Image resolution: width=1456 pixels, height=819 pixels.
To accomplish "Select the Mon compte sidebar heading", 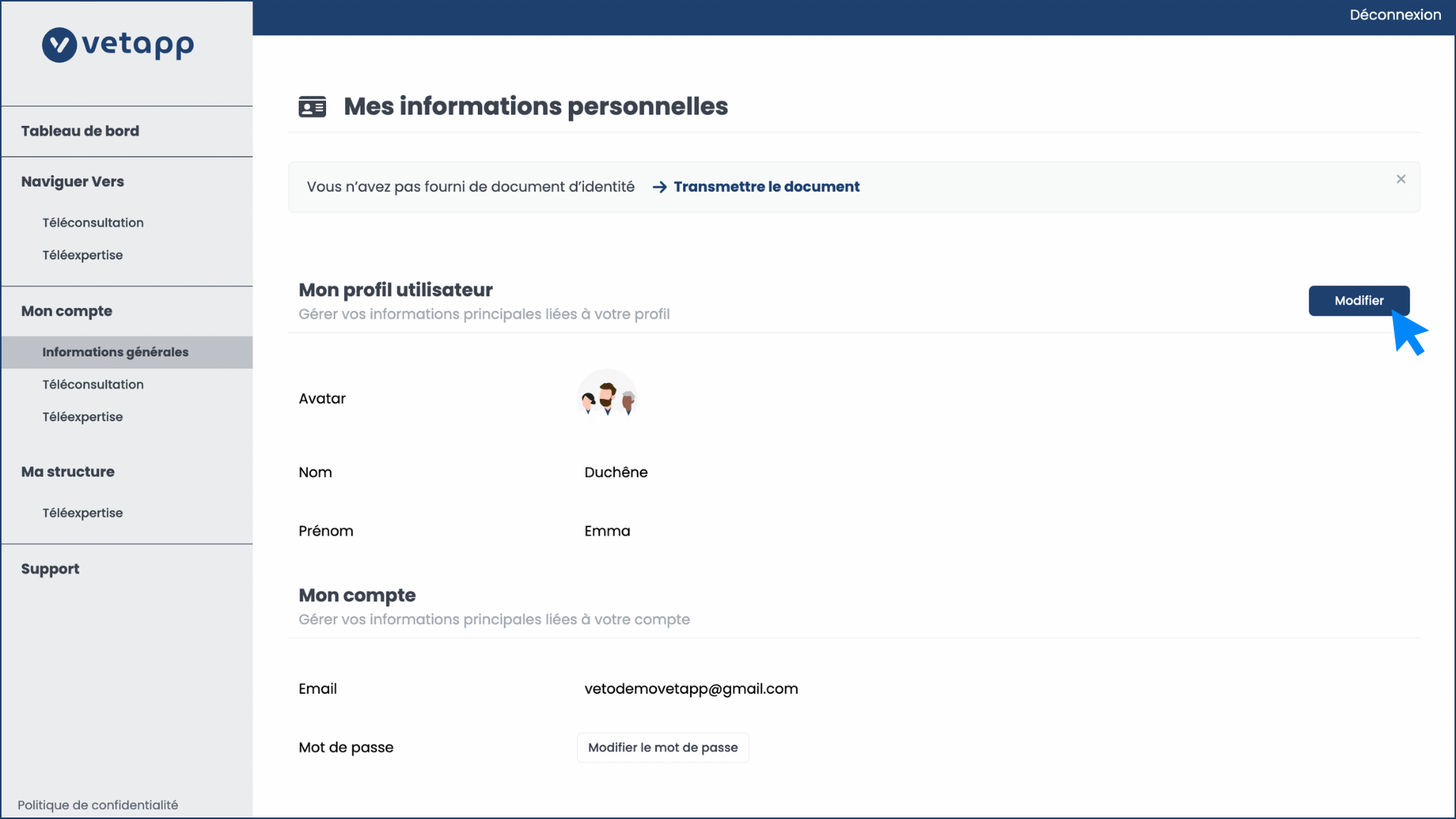I will click(67, 312).
